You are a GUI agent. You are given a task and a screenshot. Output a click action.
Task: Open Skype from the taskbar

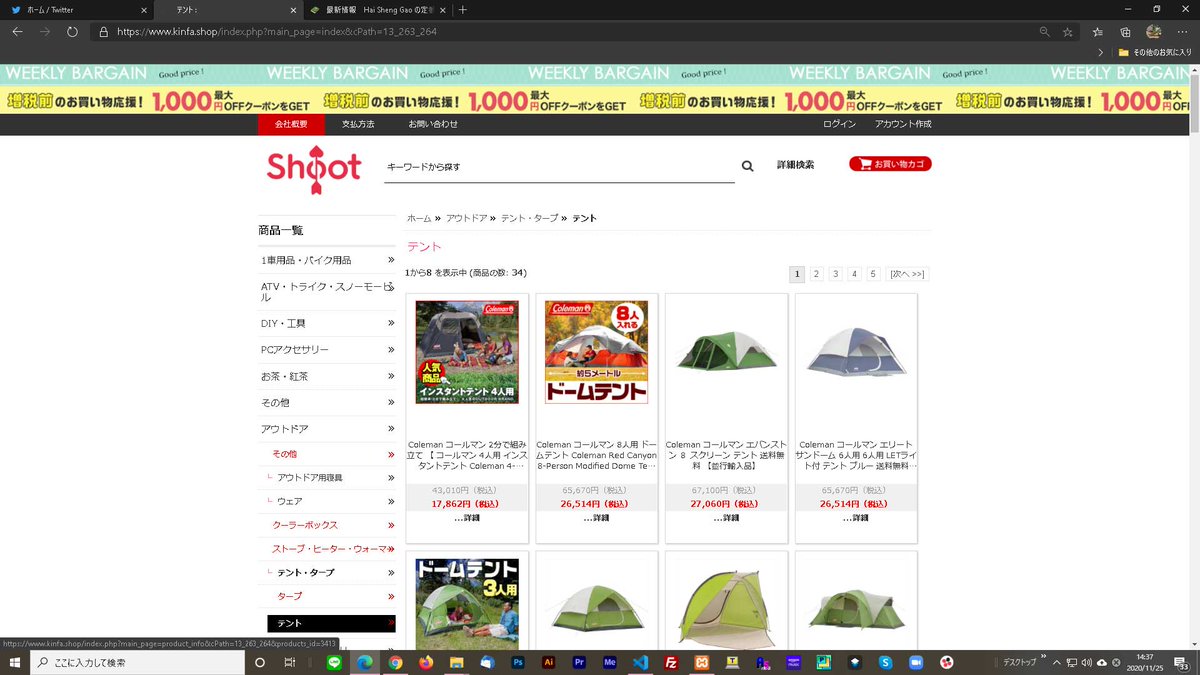[x=885, y=662]
